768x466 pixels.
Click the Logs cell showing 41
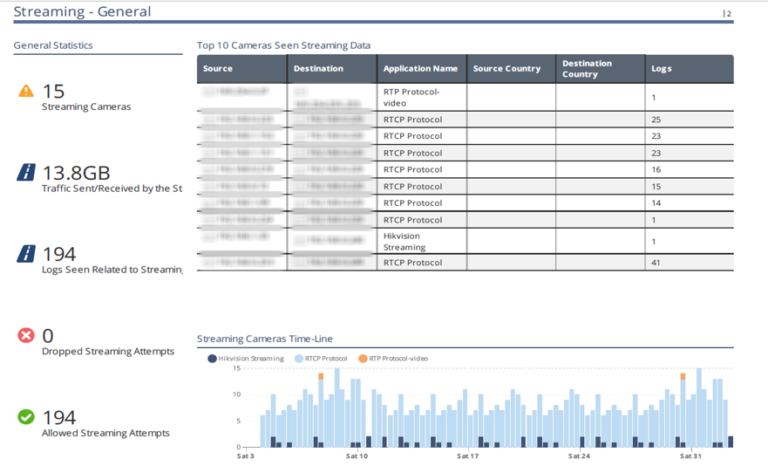(690, 263)
